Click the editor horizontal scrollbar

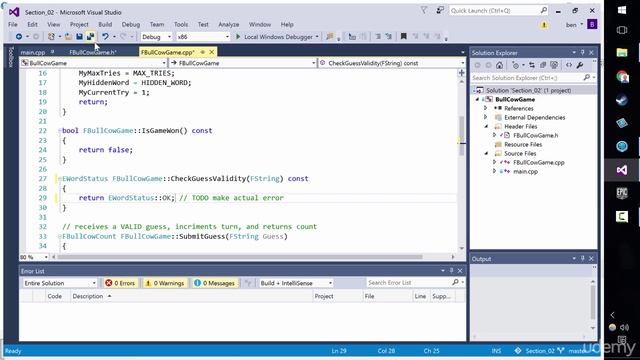240,257
